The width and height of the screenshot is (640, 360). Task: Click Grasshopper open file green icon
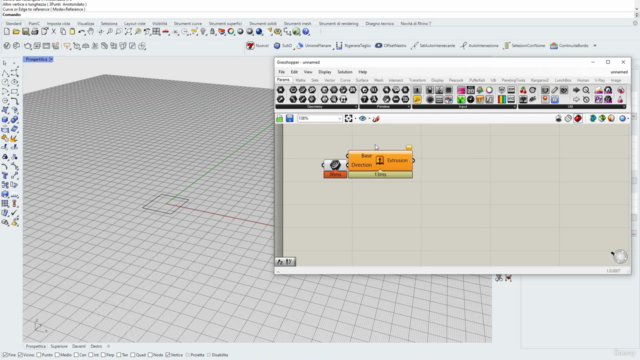pyautogui.click(x=280, y=118)
